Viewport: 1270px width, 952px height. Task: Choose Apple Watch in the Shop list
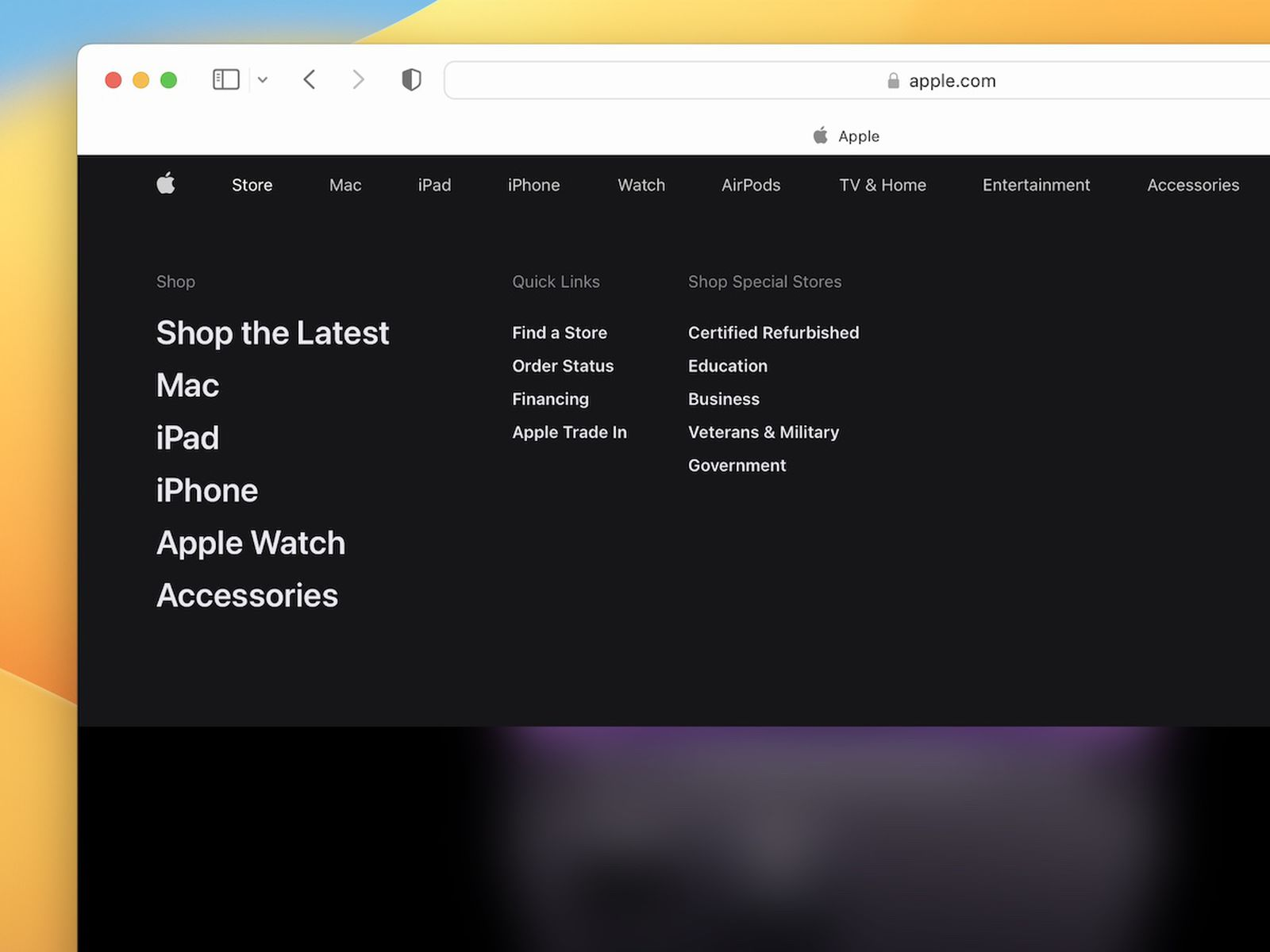tap(251, 543)
